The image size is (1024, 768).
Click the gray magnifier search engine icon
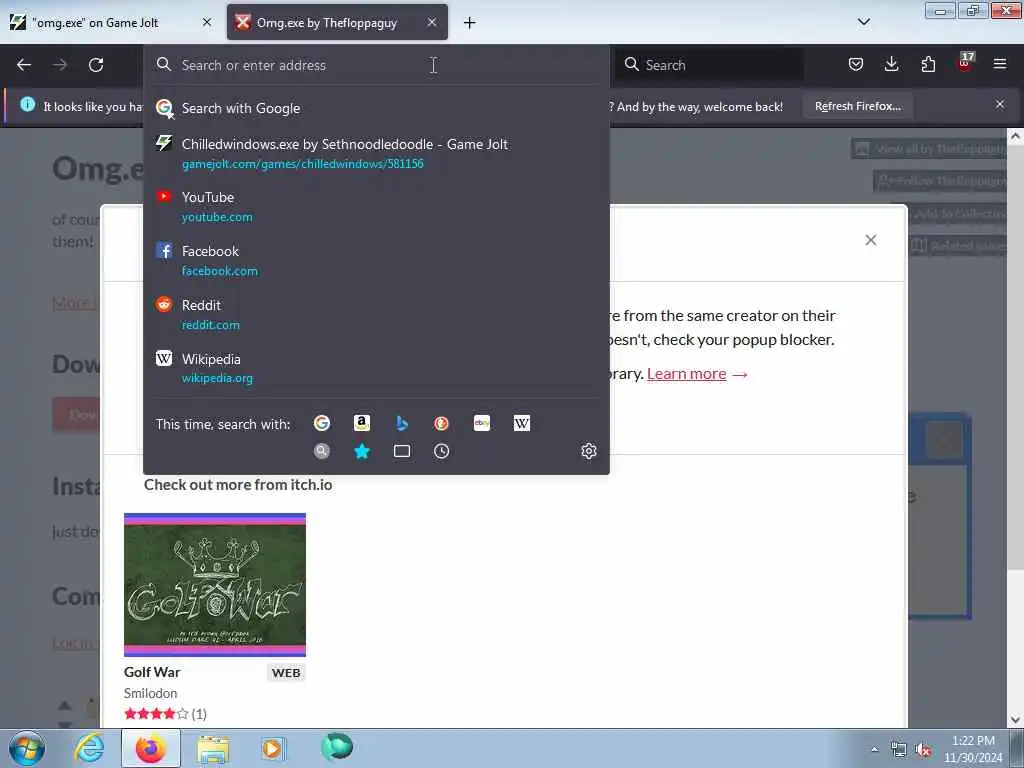[322, 451]
